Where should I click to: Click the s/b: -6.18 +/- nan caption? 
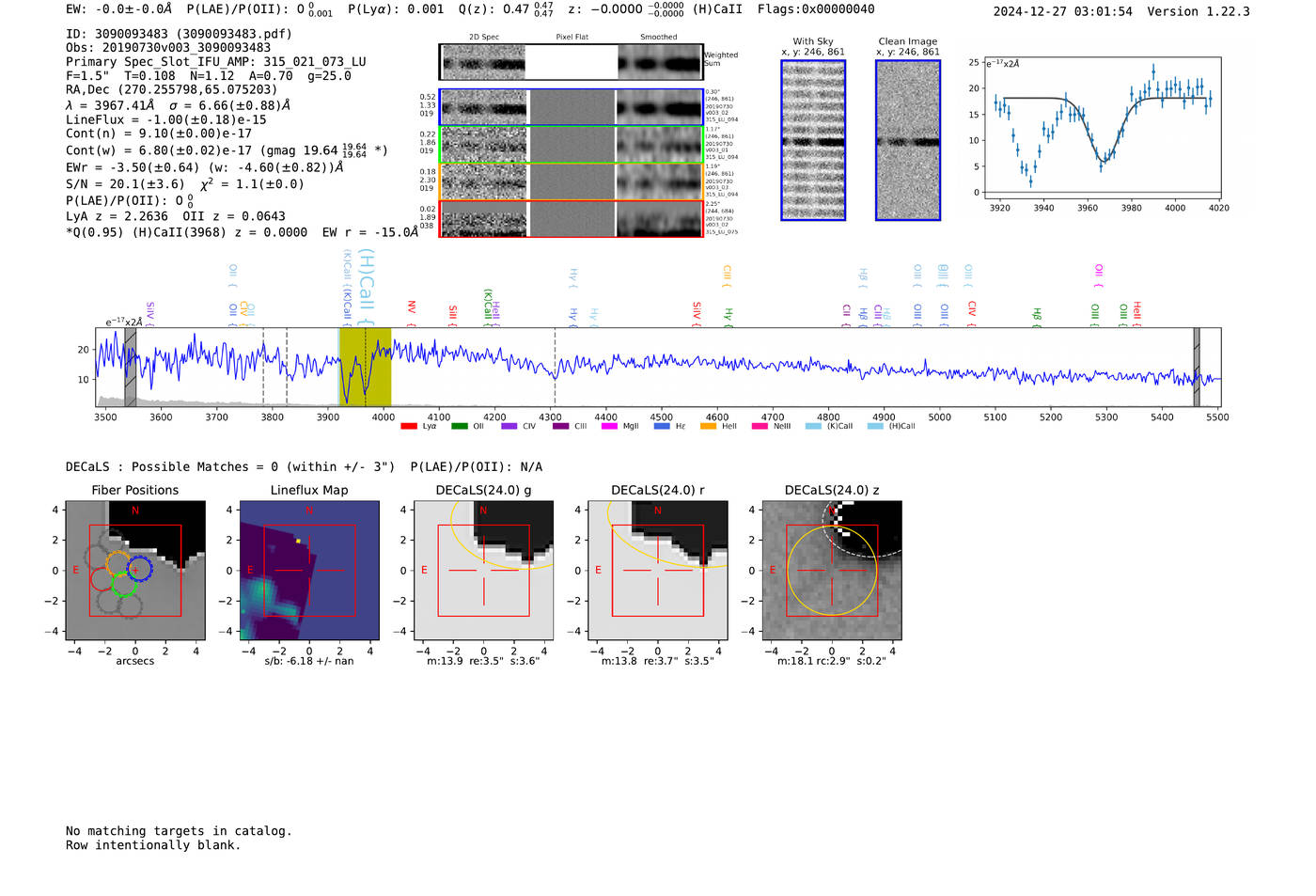(309, 661)
